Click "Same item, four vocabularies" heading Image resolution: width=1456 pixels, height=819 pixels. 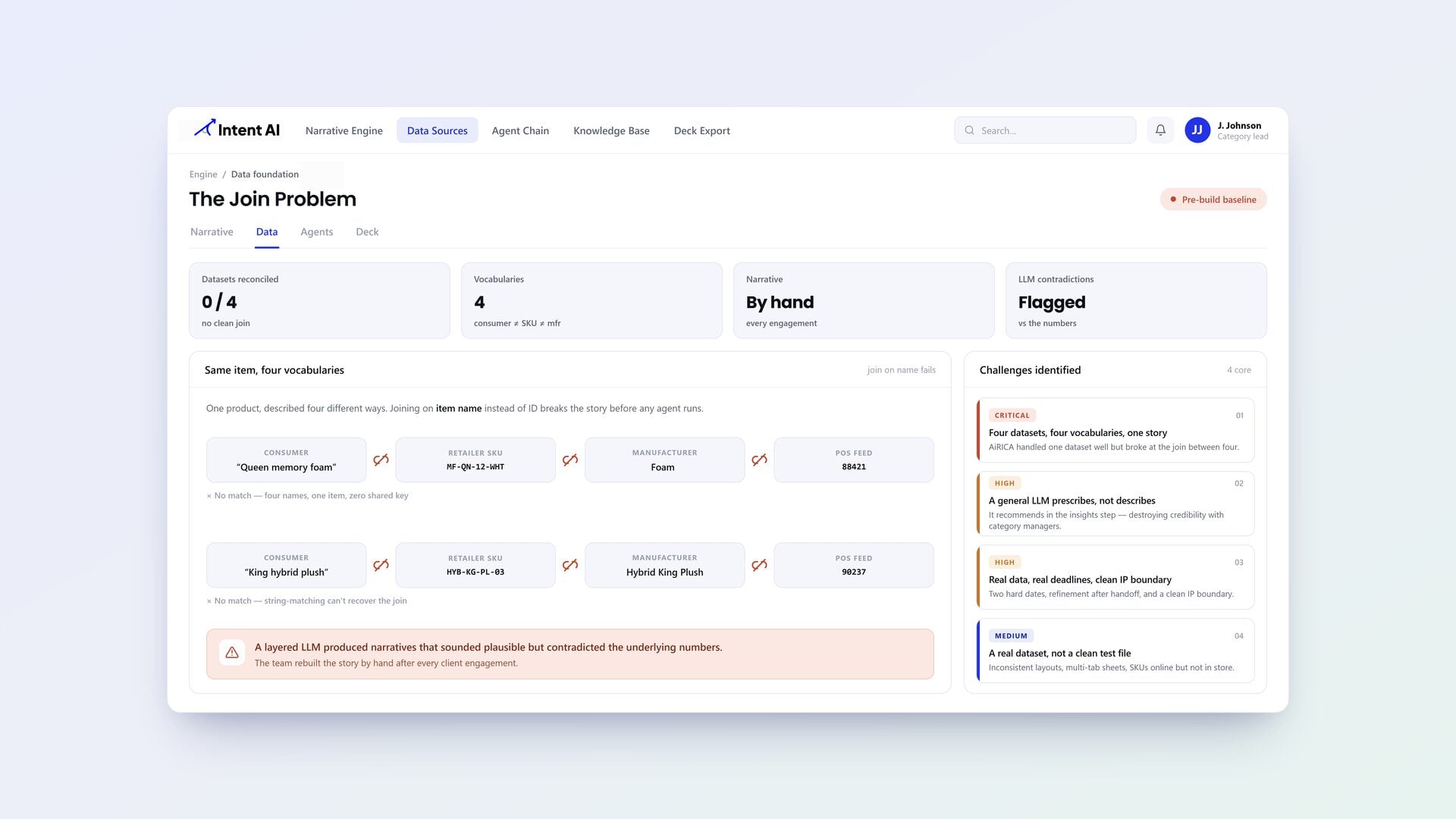tap(274, 370)
